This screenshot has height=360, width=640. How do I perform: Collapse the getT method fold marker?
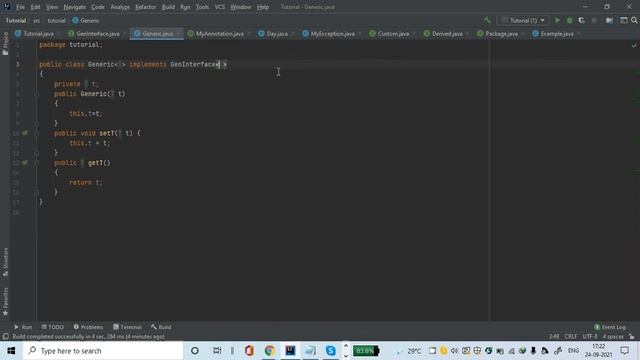pyautogui.click(x=37, y=163)
